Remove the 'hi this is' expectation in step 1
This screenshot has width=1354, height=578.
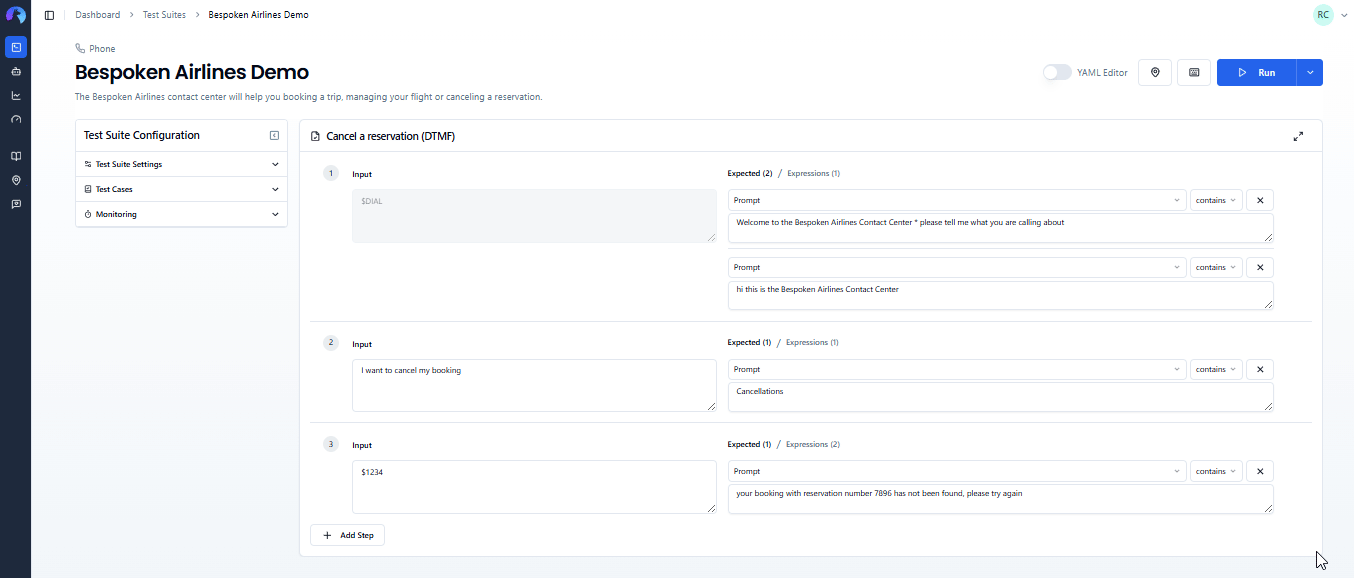point(1260,267)
